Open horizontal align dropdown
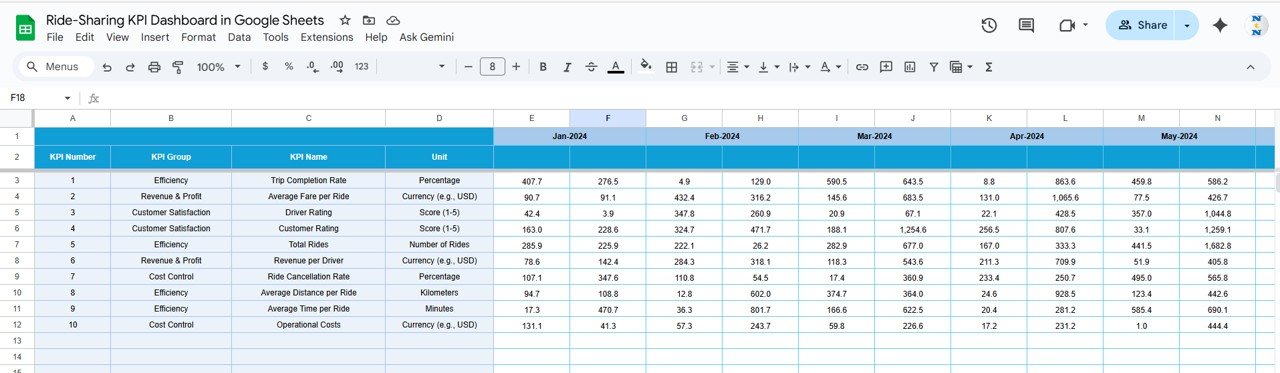1280x373 pixels. pos(737,67)
